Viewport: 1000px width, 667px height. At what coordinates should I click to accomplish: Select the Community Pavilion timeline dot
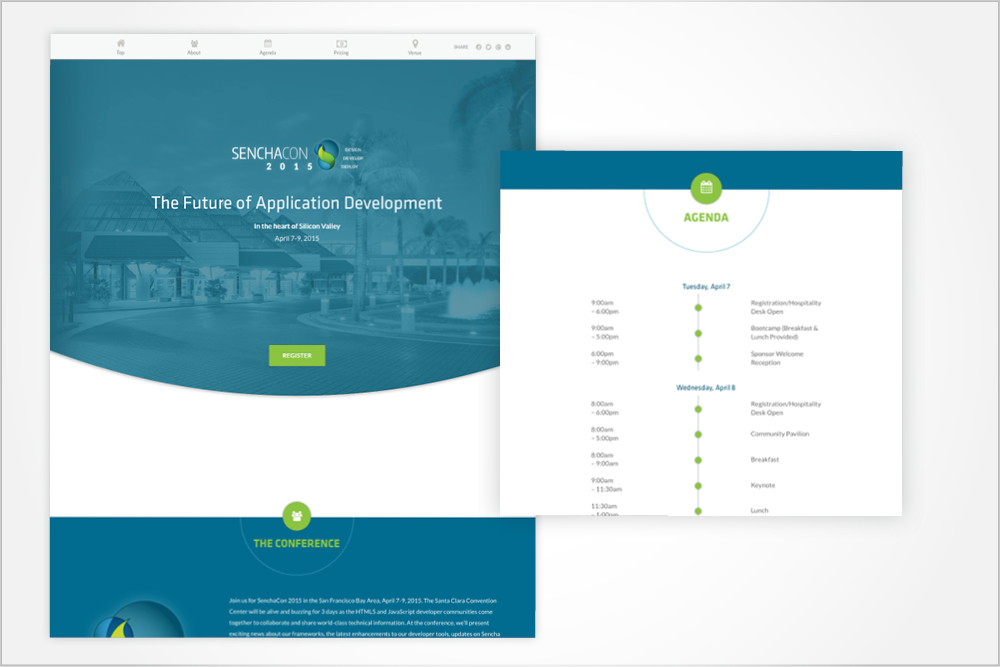click(698, 434)
